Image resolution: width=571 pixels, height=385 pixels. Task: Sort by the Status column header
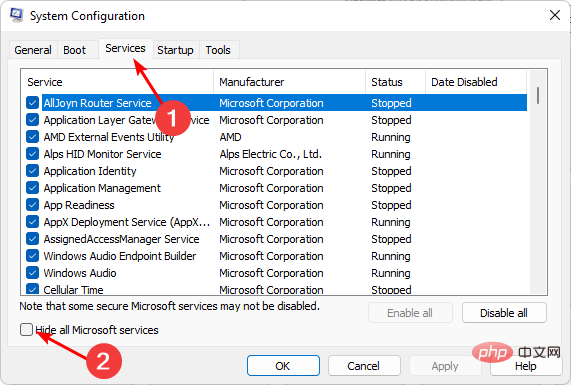395,82
